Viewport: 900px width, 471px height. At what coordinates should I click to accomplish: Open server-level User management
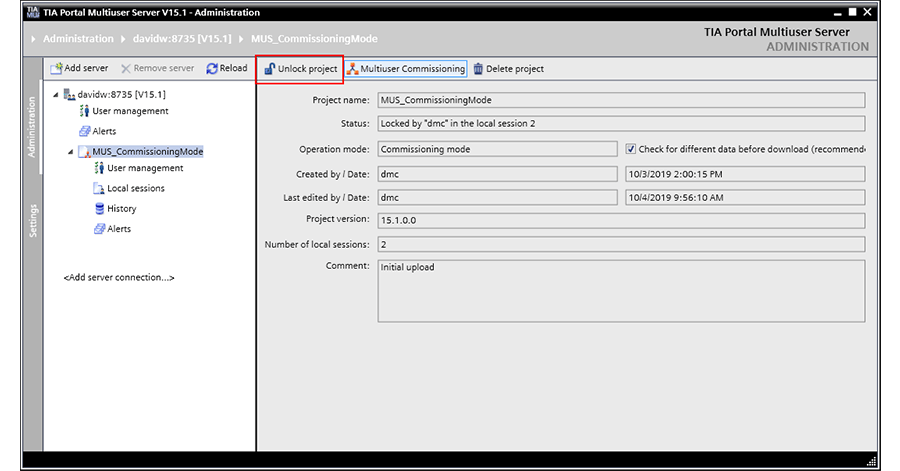(130, 111)
